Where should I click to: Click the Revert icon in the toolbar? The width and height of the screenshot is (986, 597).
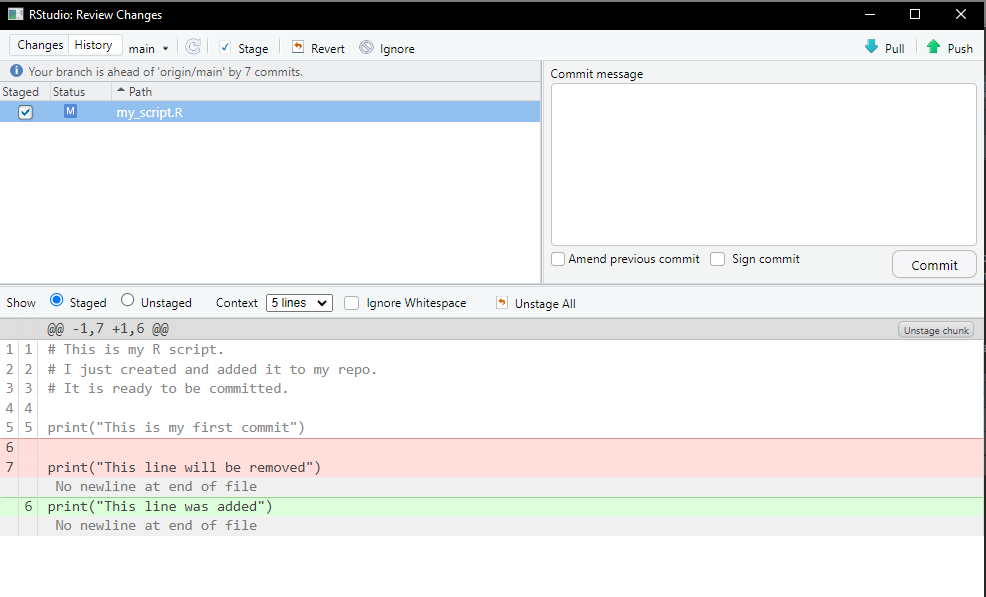click(297, 48)
